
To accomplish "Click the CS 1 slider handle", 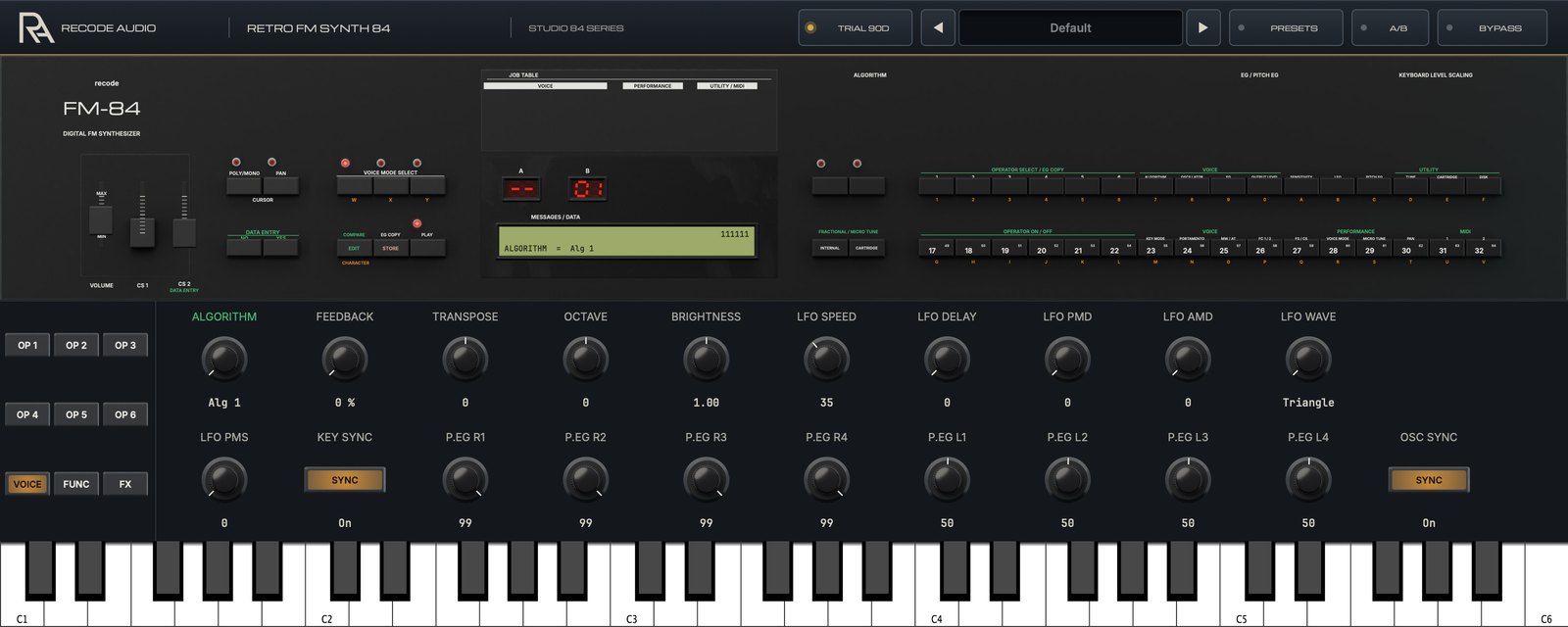I will (142, 231).
